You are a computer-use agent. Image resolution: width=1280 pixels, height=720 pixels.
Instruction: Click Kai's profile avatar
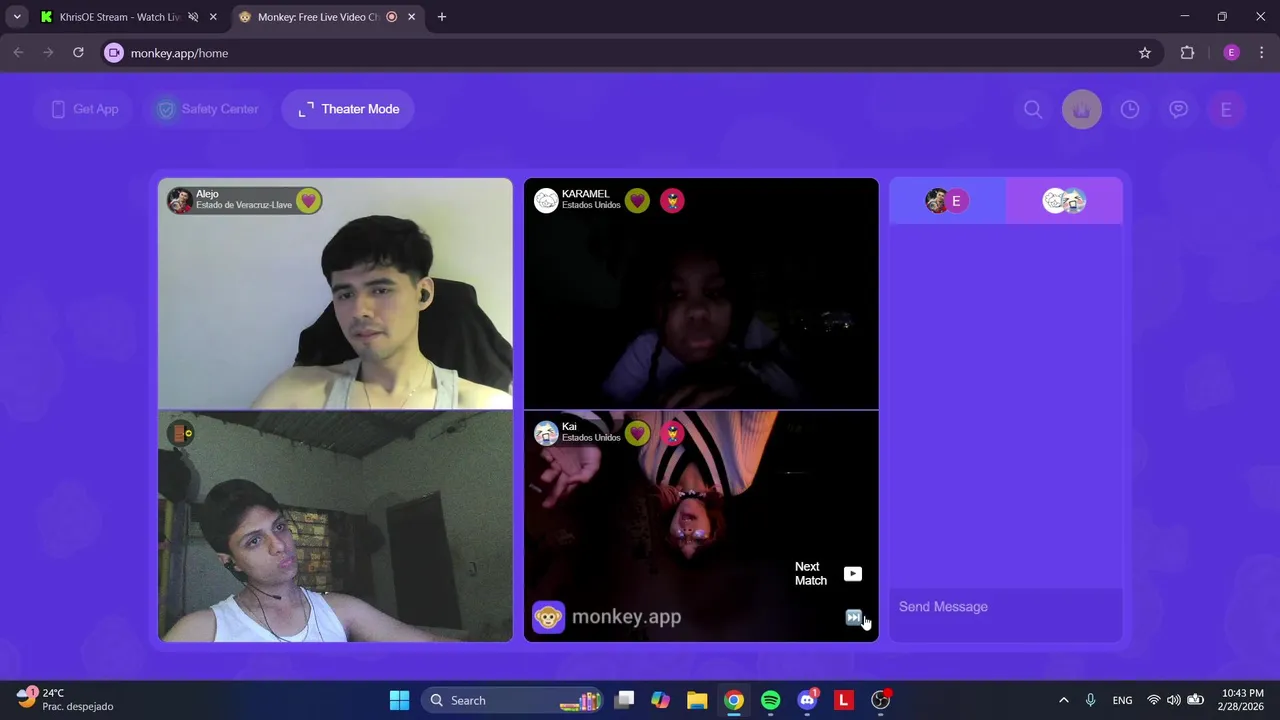pyautogui.click(x=546, y=433)
